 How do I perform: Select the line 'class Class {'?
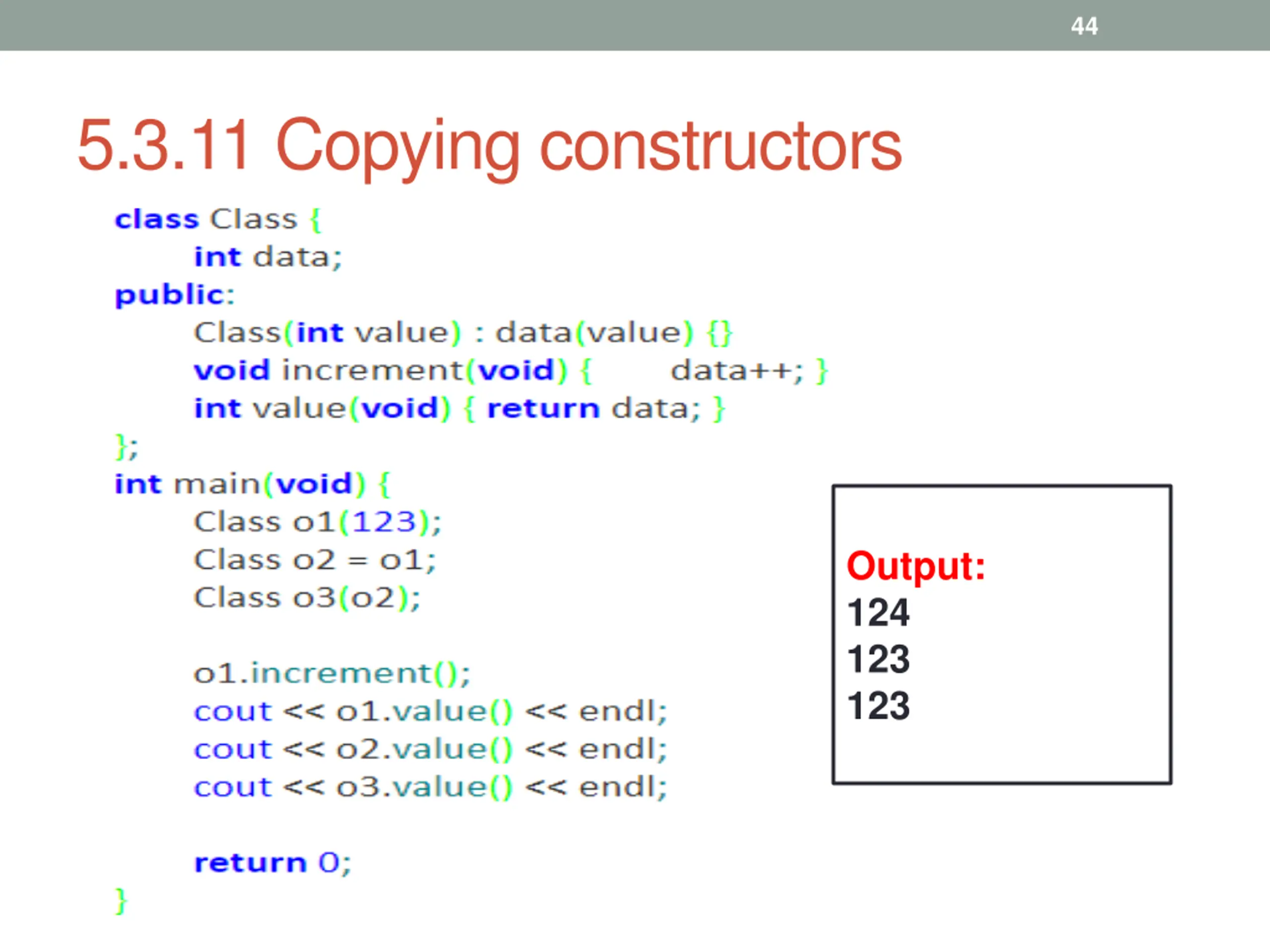coord(218,220)
